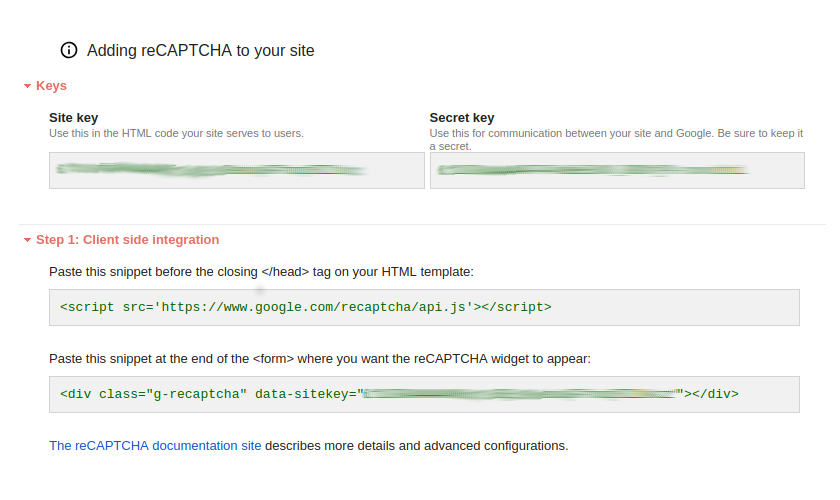This screenshot has height=500, width=840.
Task: Click the form snippet instruction text
Action: [x=320, y=359]
